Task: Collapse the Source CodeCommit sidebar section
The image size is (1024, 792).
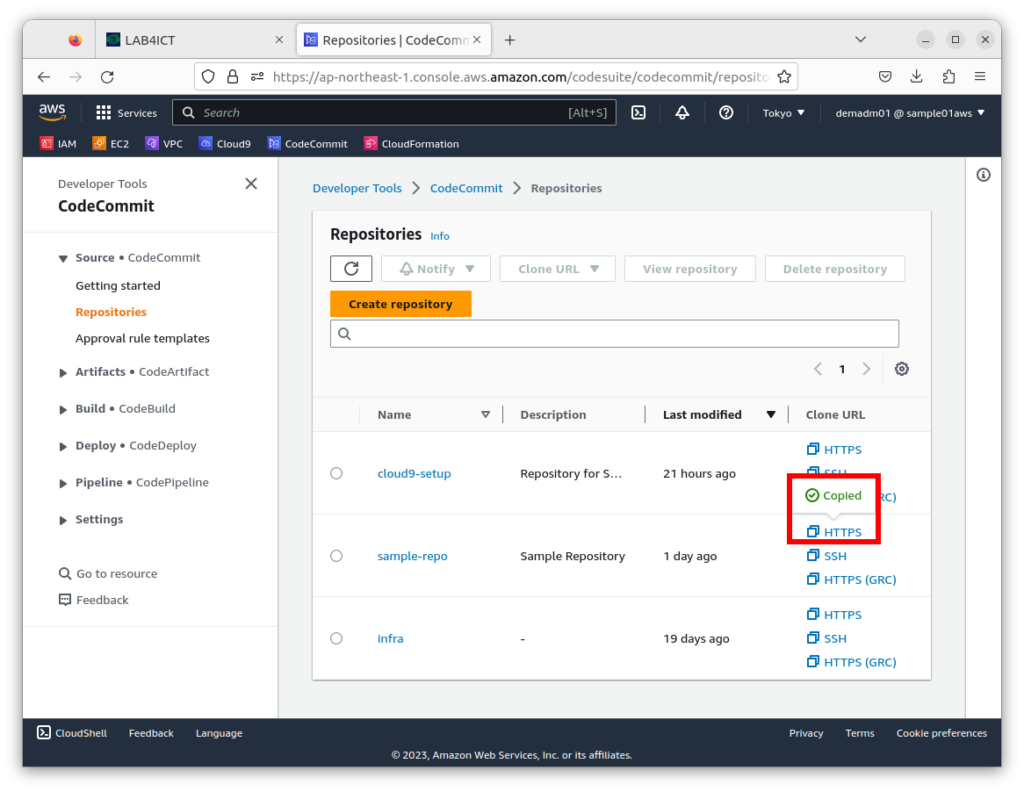Action: tap(63, 257)
